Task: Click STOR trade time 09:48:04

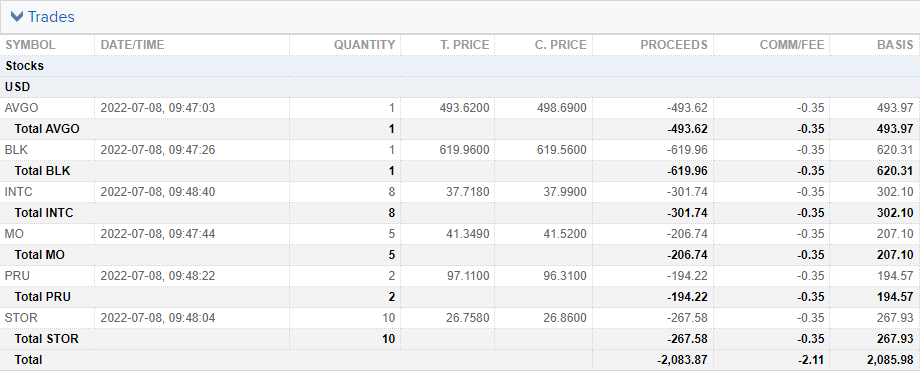Action: [x=158, y=318]
